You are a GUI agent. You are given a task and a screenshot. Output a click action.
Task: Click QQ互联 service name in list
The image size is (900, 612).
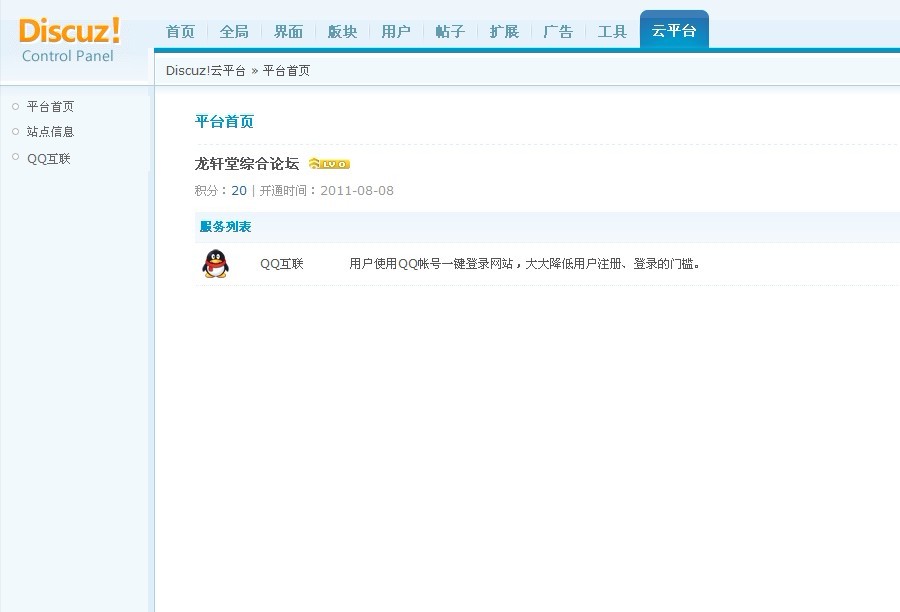[282, 264]
